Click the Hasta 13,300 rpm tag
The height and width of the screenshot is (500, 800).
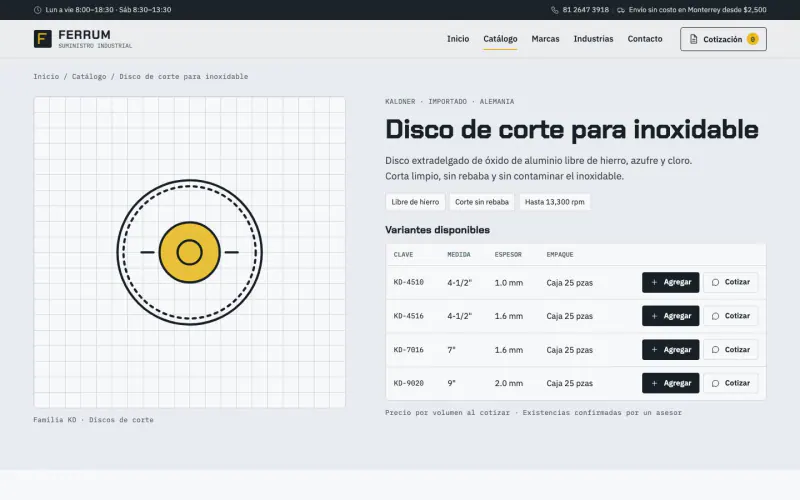click(555, 202)
